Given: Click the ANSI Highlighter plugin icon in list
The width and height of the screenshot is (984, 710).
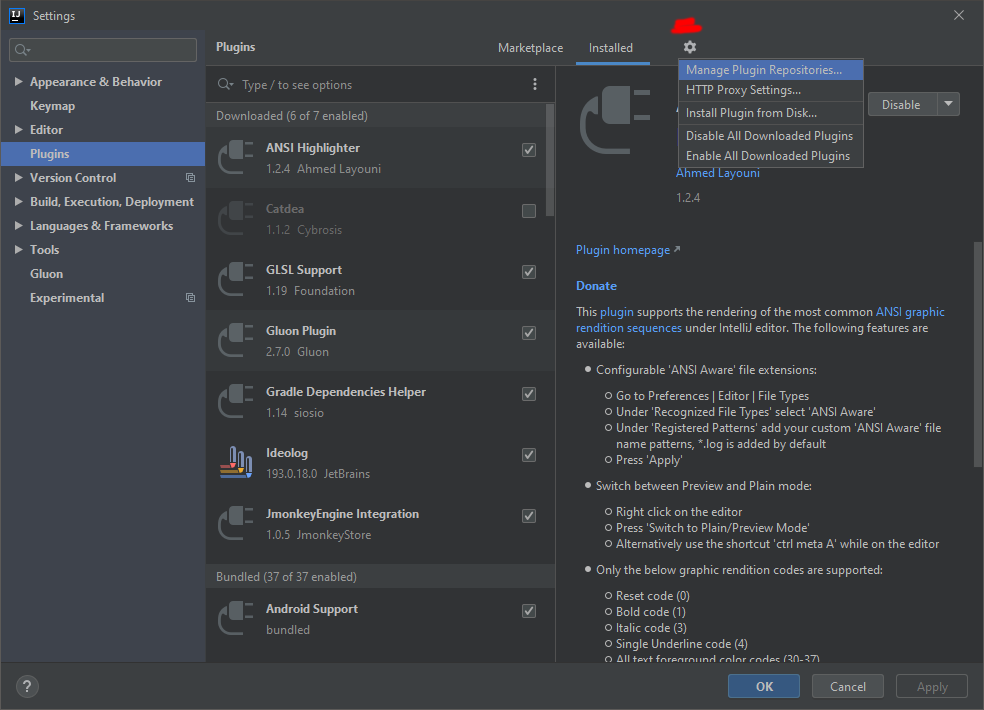Looking at the screenshot, I should pos(236,158).
